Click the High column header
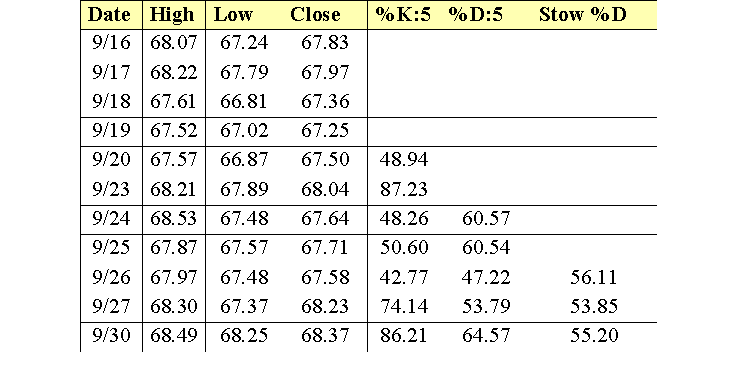Viewport: 736px width, 367px height. click(x=172, y=15)
